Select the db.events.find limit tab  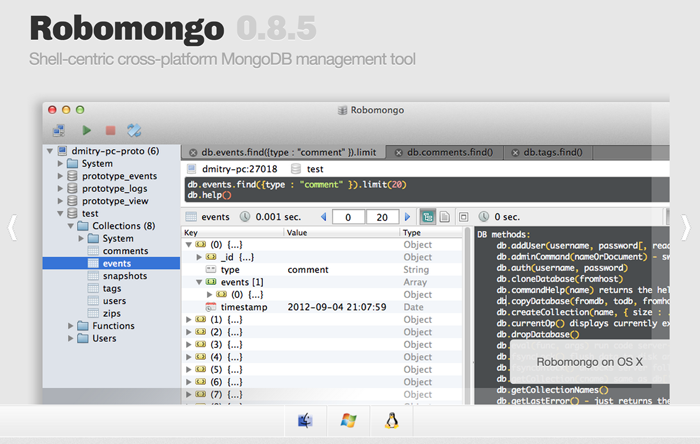[x=288, y=152]
